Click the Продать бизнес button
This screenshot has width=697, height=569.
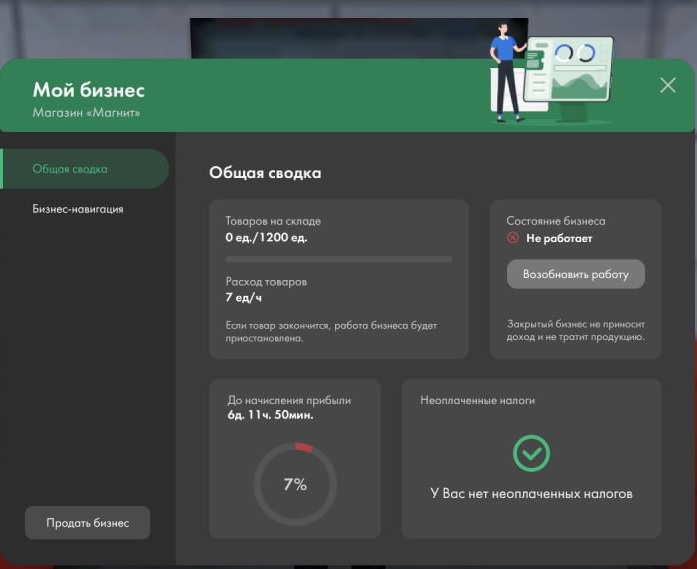pos(87,523)
